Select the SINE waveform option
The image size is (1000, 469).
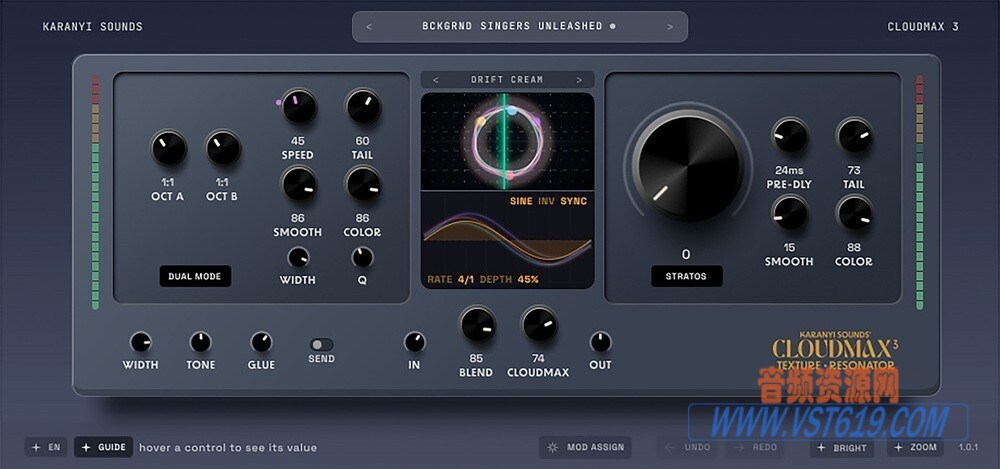pos(521,202)
